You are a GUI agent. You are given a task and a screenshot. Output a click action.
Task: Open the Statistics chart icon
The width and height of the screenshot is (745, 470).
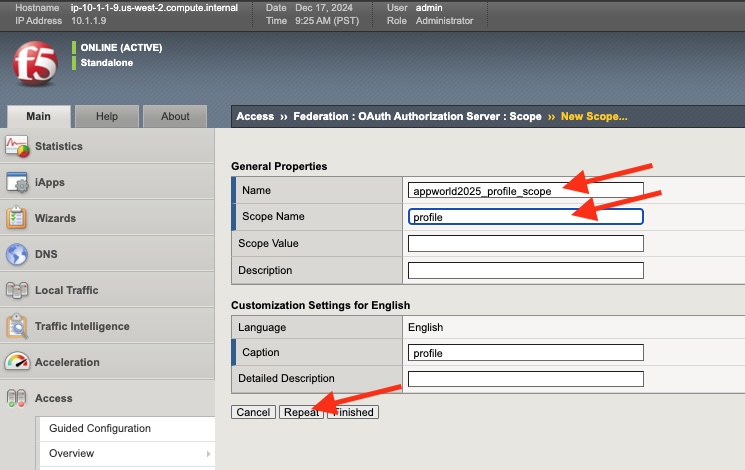click(x=17, y=146)
